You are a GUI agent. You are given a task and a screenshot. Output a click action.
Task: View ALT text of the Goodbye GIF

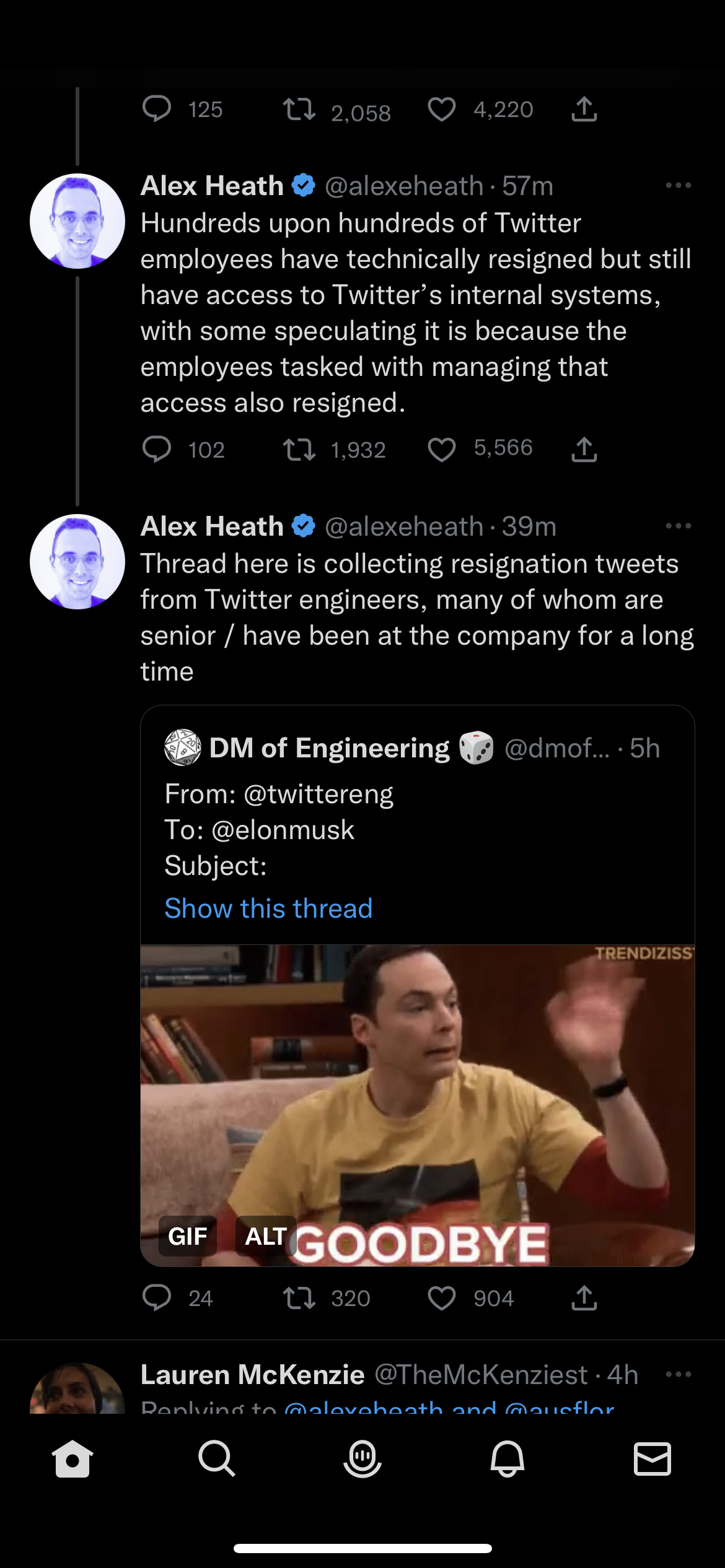[x=266, y=1236]
